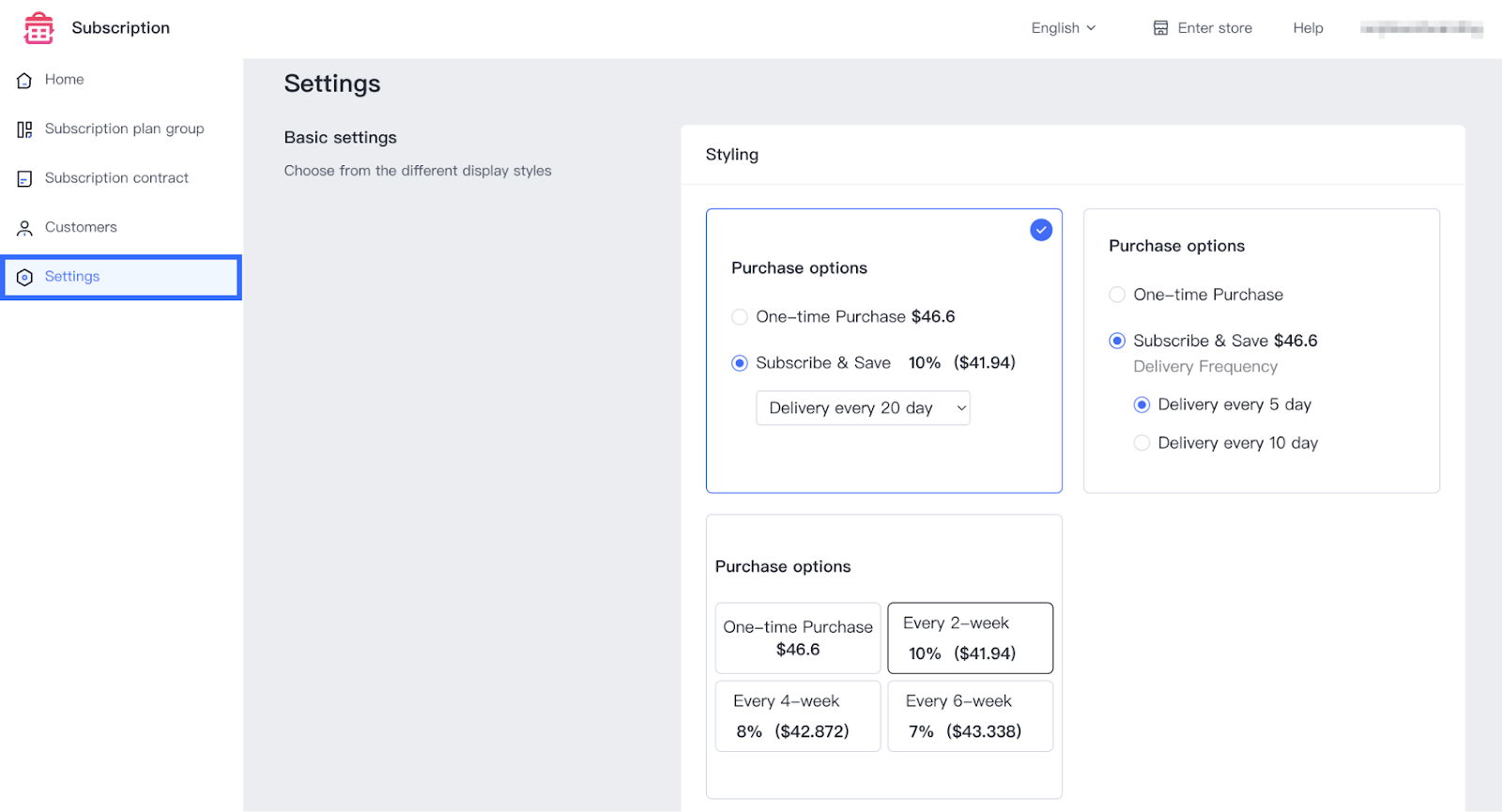The height and width of the screenshot is (812, 1502).
Task: Open the English language dropdown
Action: pos(1064,28)
